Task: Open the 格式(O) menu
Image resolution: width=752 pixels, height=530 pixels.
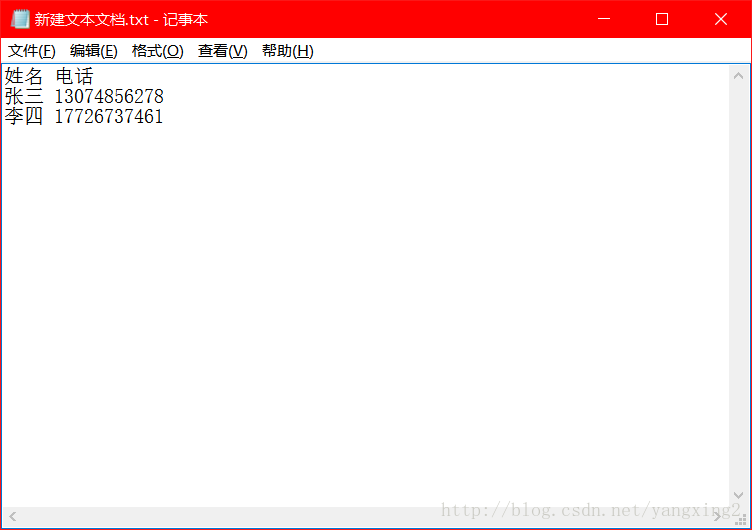Action: [158, 51]
